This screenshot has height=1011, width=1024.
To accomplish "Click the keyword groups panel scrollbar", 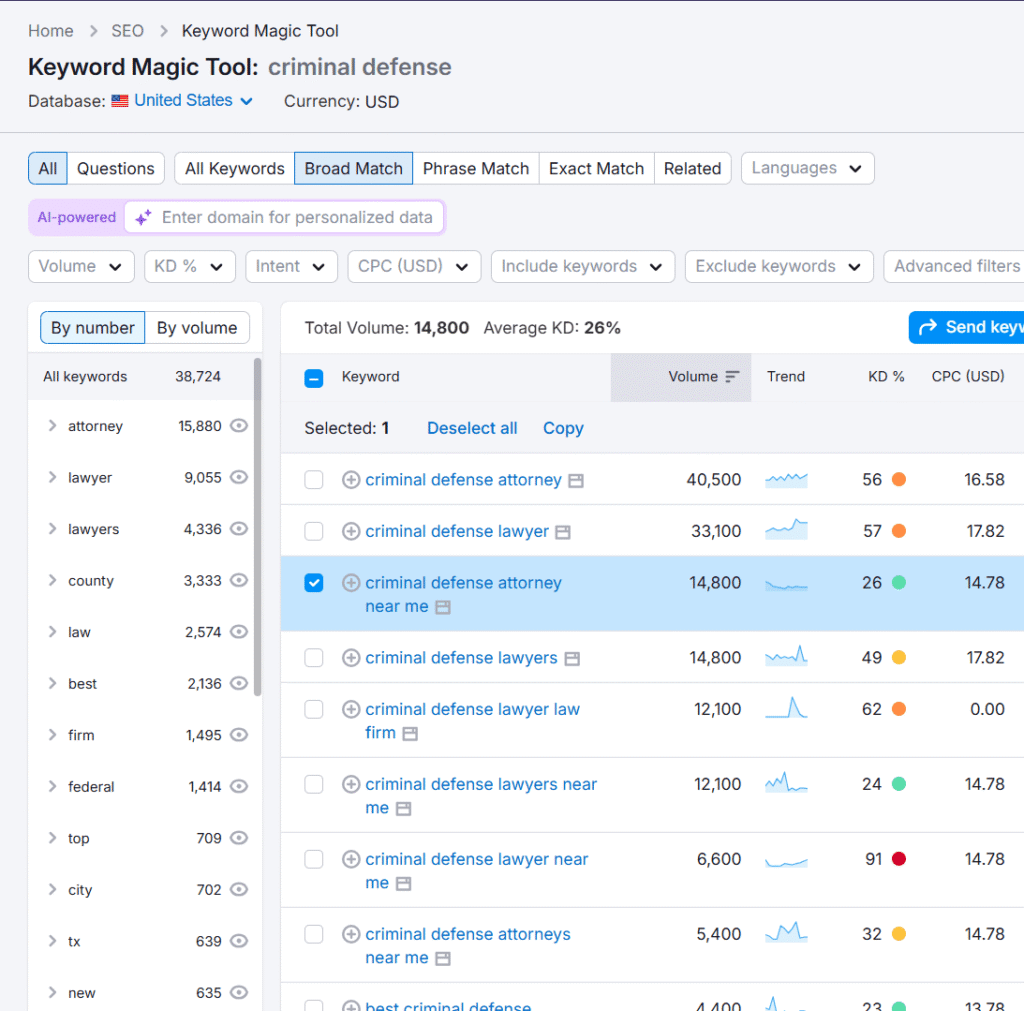I will tap(257, 526).
